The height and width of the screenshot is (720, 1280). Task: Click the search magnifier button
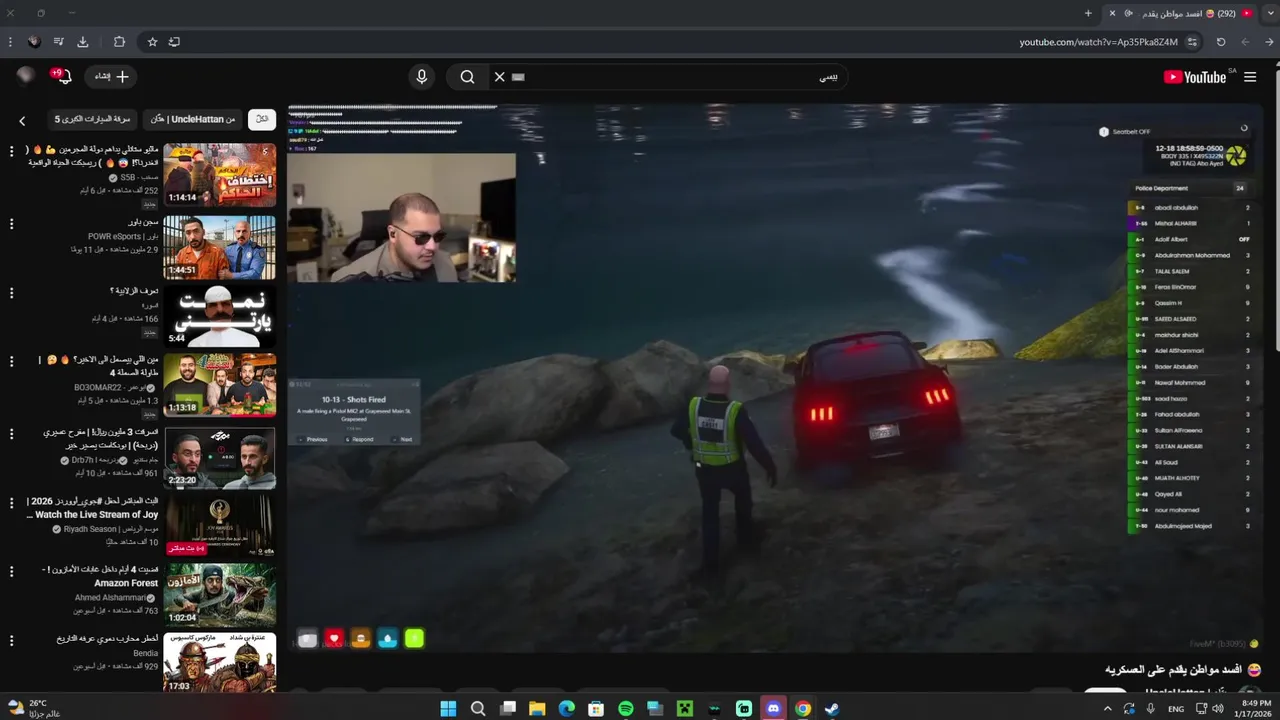(x=467, y=77)
